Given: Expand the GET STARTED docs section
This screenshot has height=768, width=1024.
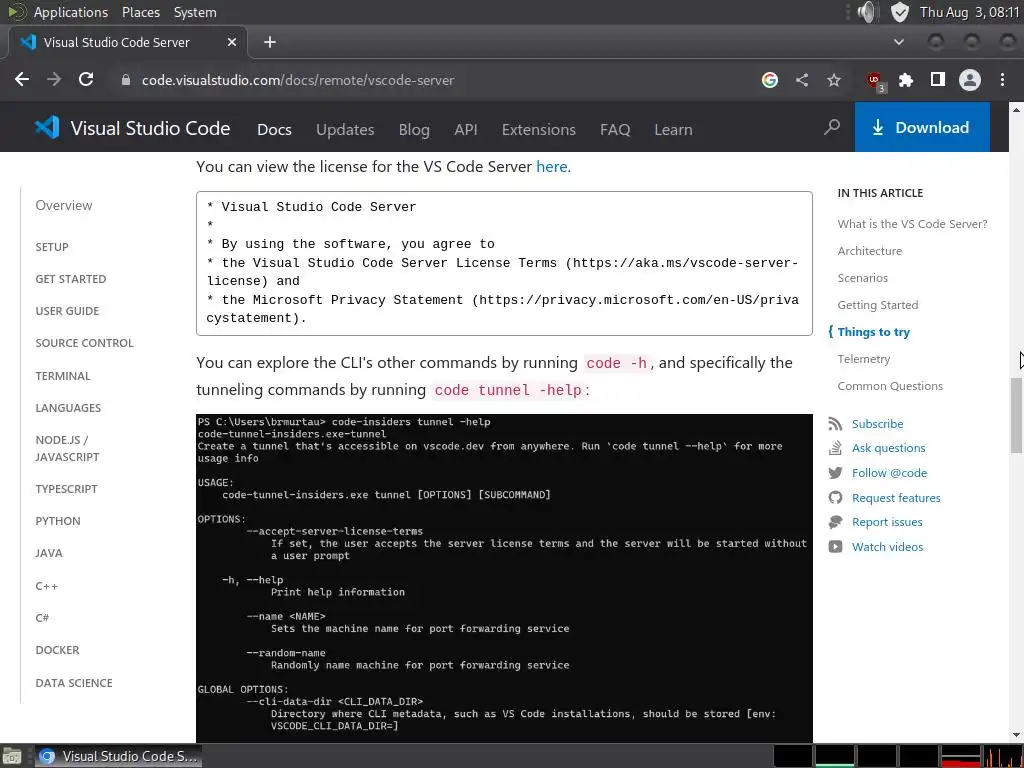Looking at the screenshot, I should point(71,279).
